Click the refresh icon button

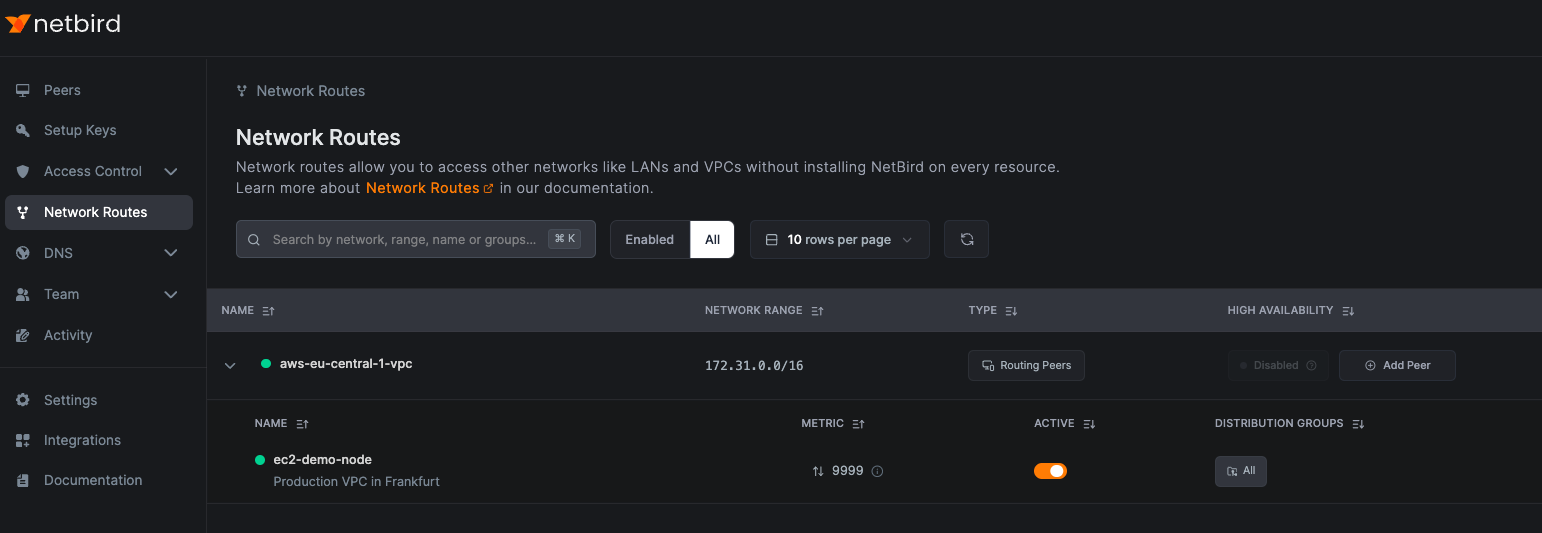click(x=966, y=240)
